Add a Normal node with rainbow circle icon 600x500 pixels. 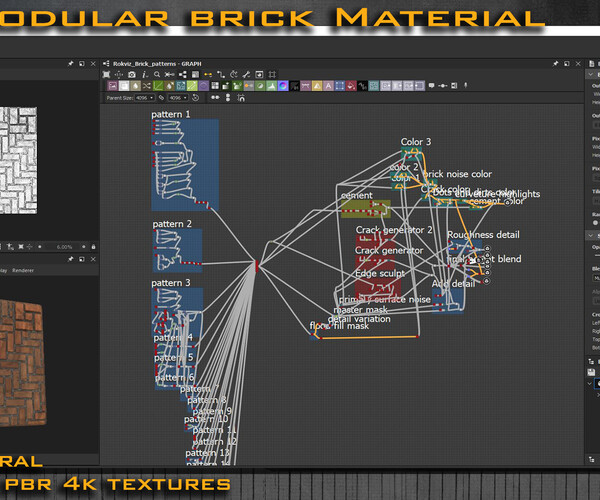click(283, 86)
